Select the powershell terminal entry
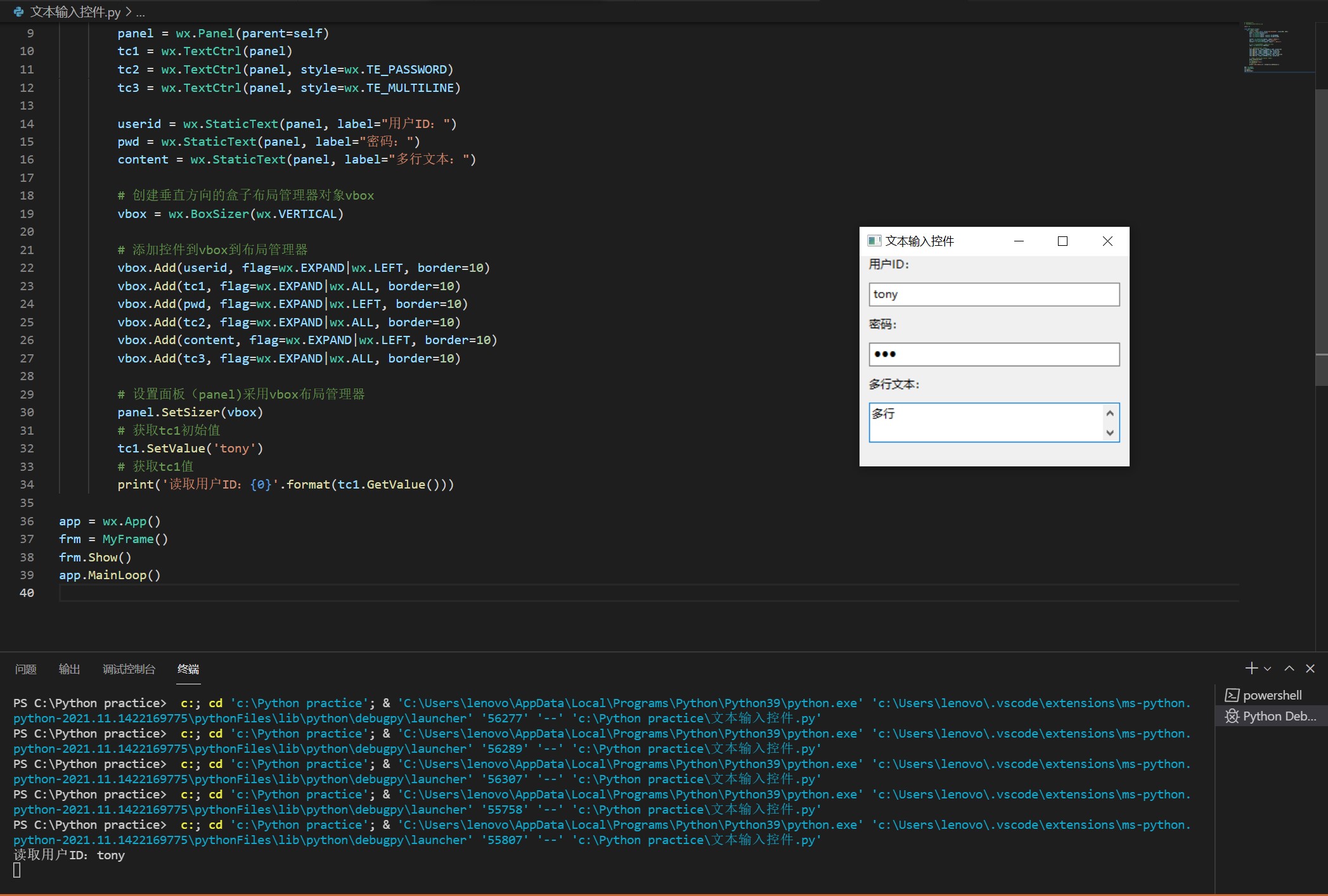Viewport: 1328px width, 896px height. pyautogui.click(x=1271, y=695)
